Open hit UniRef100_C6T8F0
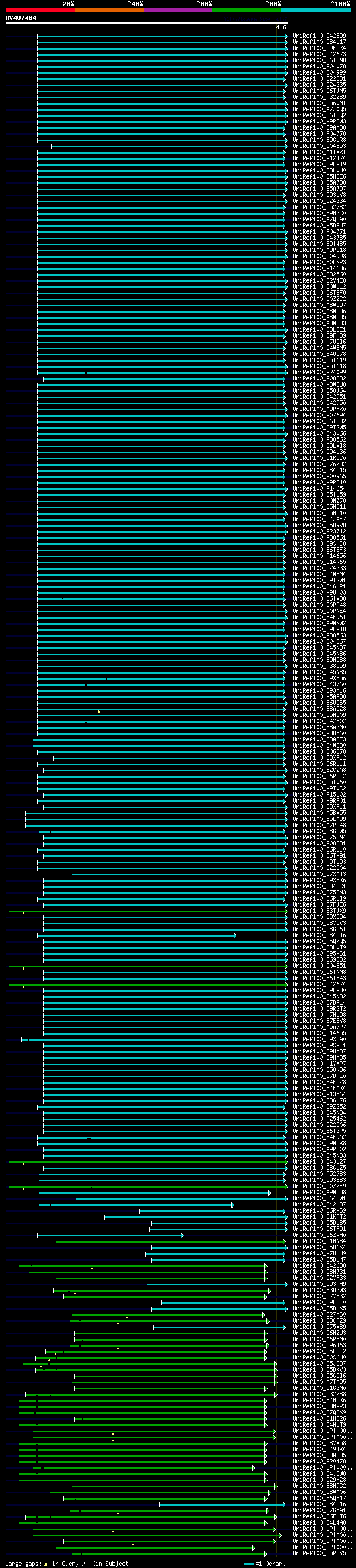The height and width of the screenshot is (1568, 356). click(319, 293)
